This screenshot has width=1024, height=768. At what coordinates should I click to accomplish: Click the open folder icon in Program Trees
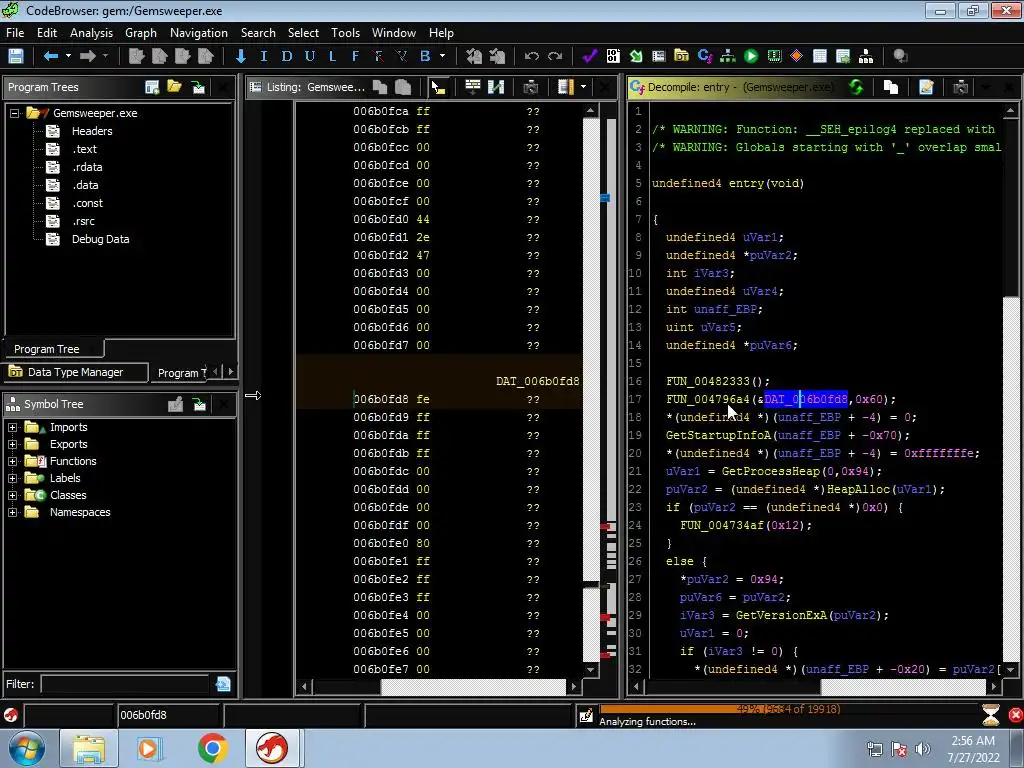174,86
